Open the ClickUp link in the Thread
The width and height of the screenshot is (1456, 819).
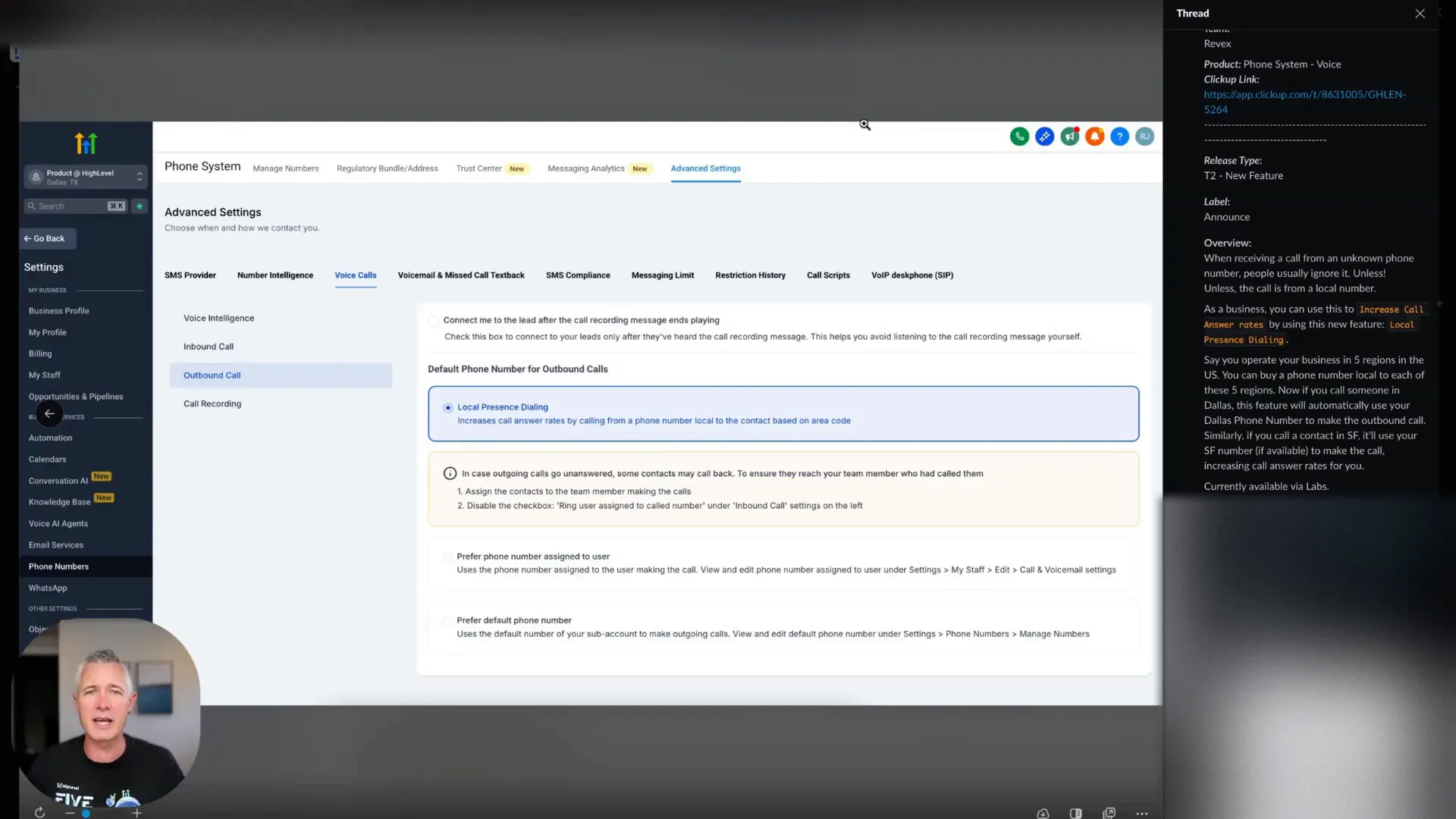(x=1304, y=94)
